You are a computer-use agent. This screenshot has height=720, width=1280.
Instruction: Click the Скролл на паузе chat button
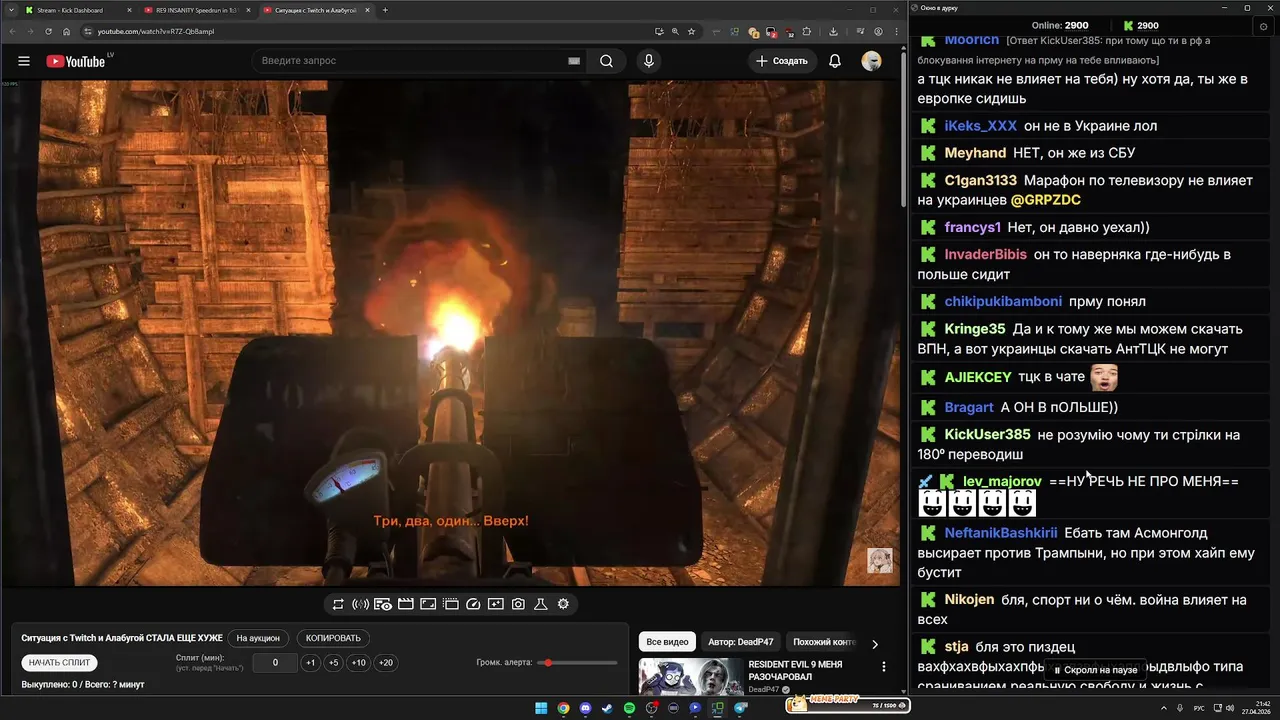pos(1095,670)
